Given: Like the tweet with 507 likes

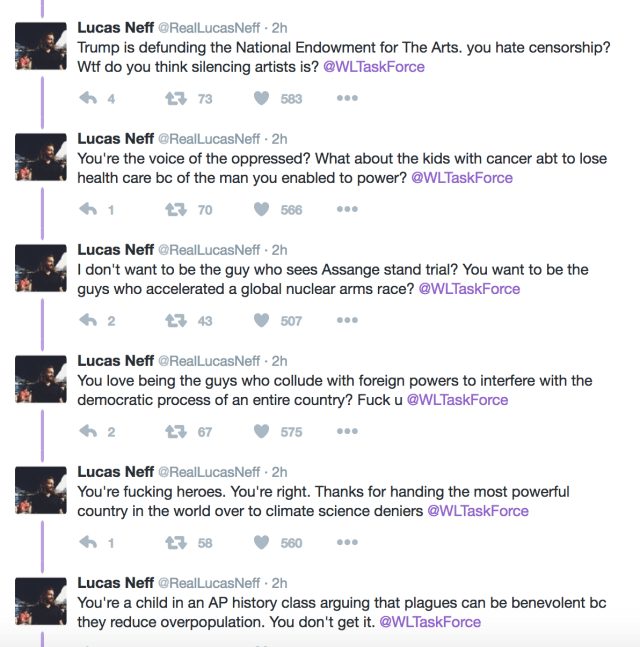Looking at the screenshot, I should (261, 320).
